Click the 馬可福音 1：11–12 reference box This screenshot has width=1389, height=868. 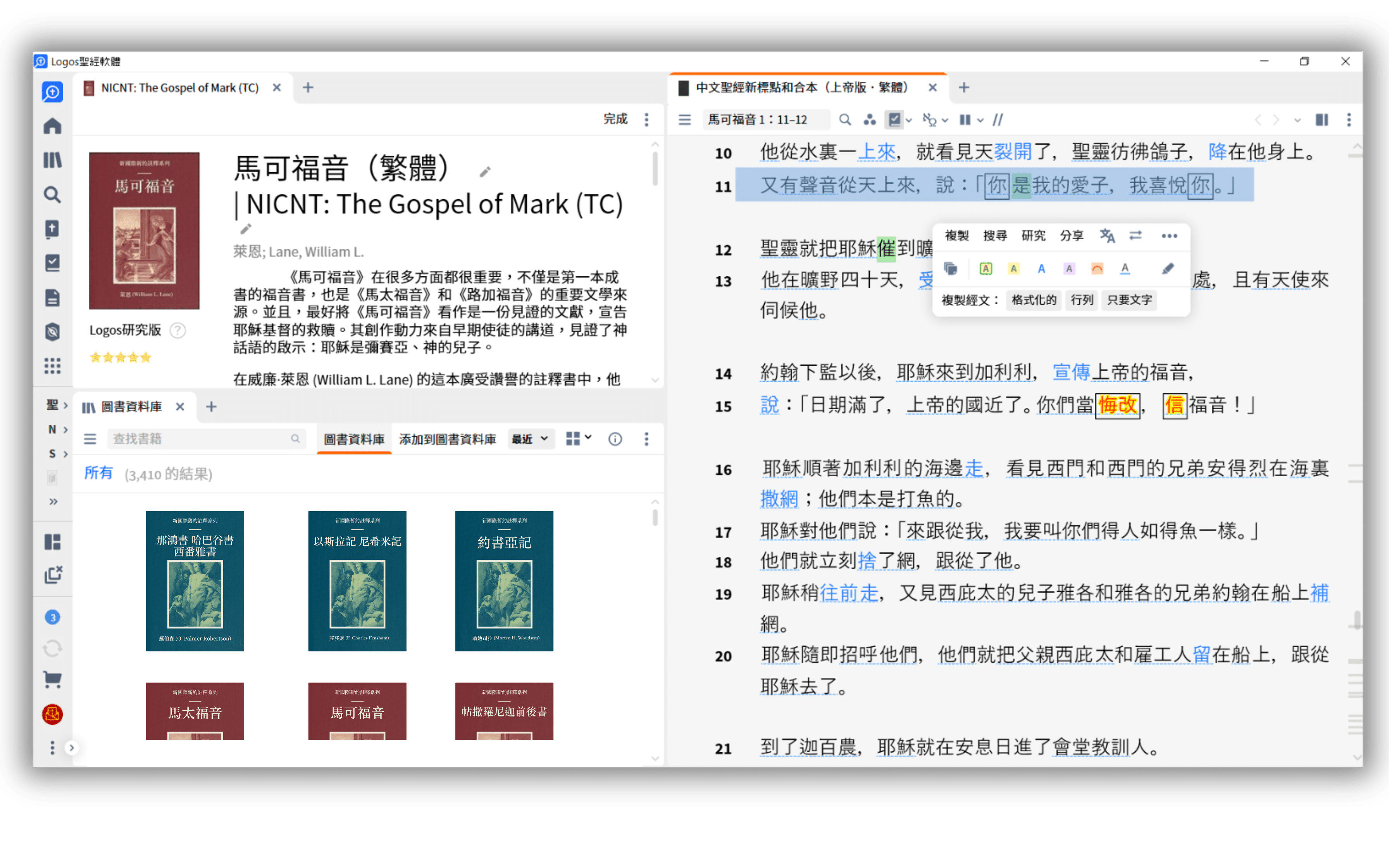tap(766, 119)
